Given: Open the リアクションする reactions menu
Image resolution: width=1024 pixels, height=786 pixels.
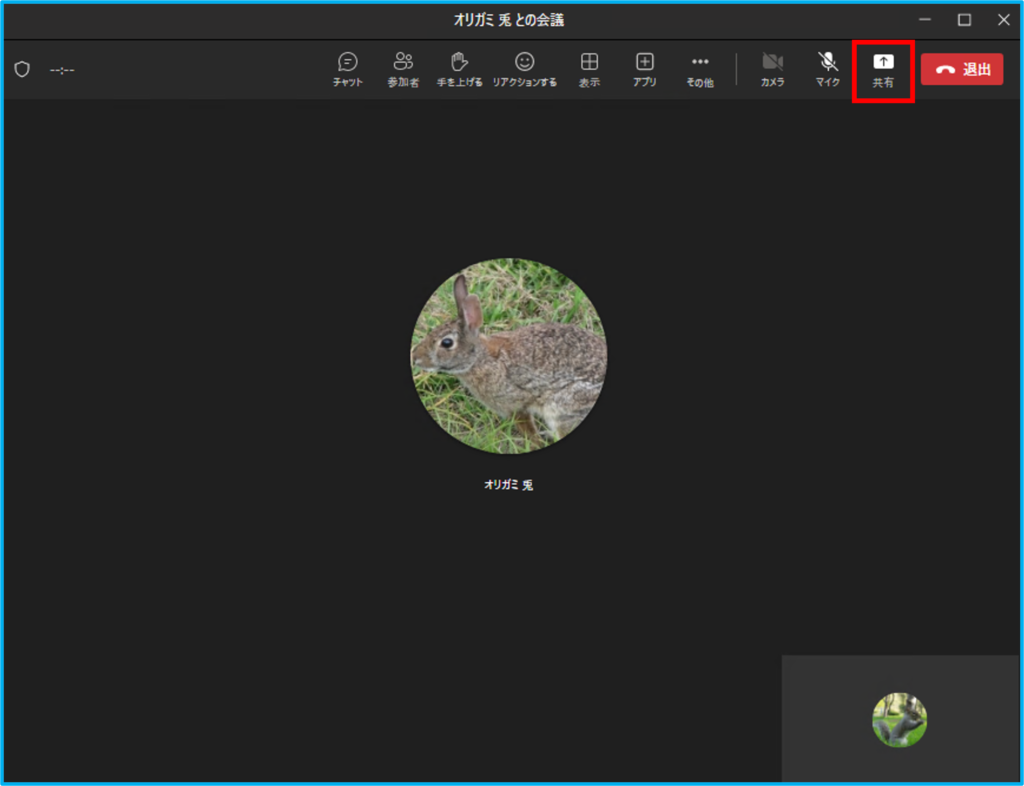Looking at the screenshot, I should 524,70.
